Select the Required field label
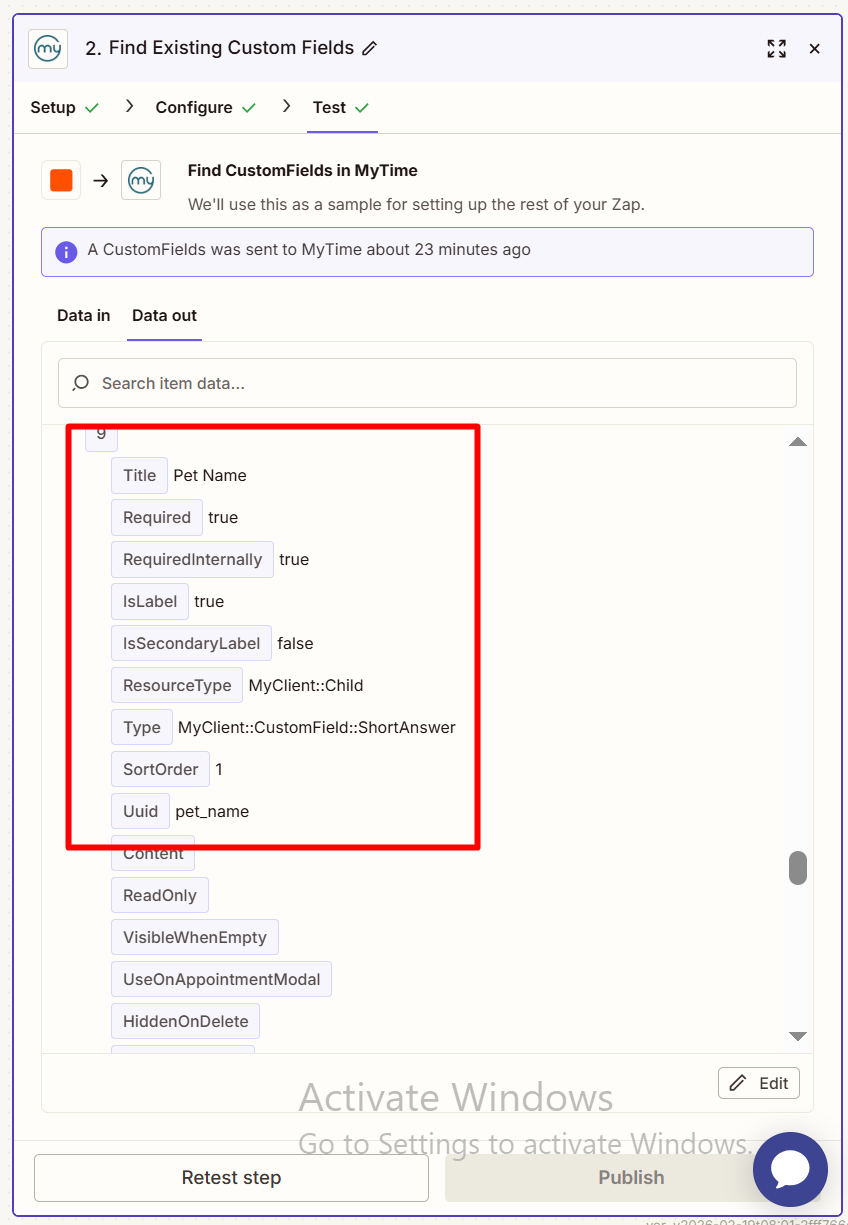The width and height of the screenshot is (848, 1225). tap(157, 517)
